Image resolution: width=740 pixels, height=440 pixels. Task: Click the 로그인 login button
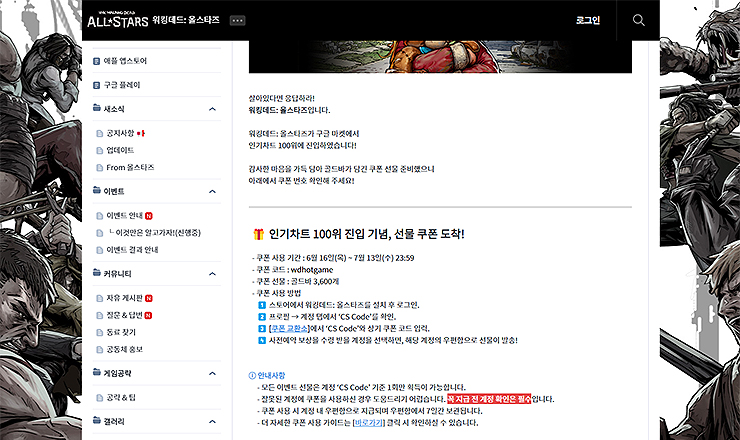[x=588, y=20]
